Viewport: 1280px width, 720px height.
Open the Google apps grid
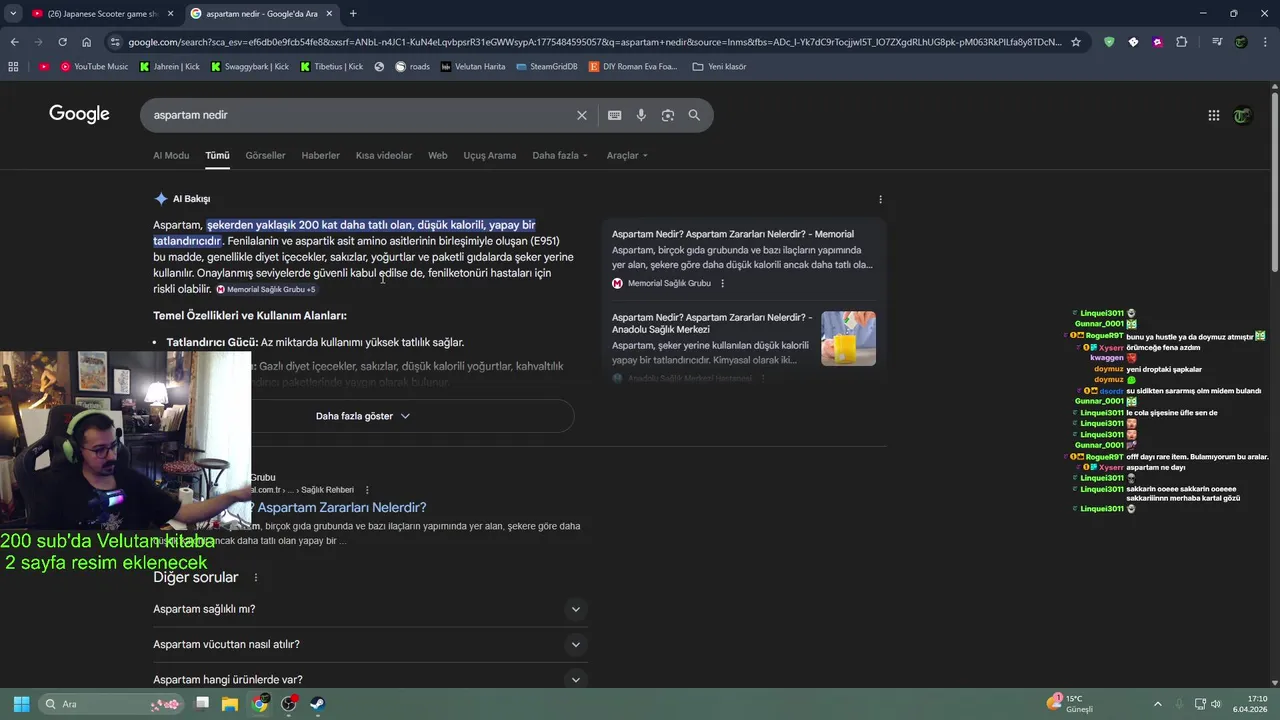pyautogui.click(x=1214, y=115)
